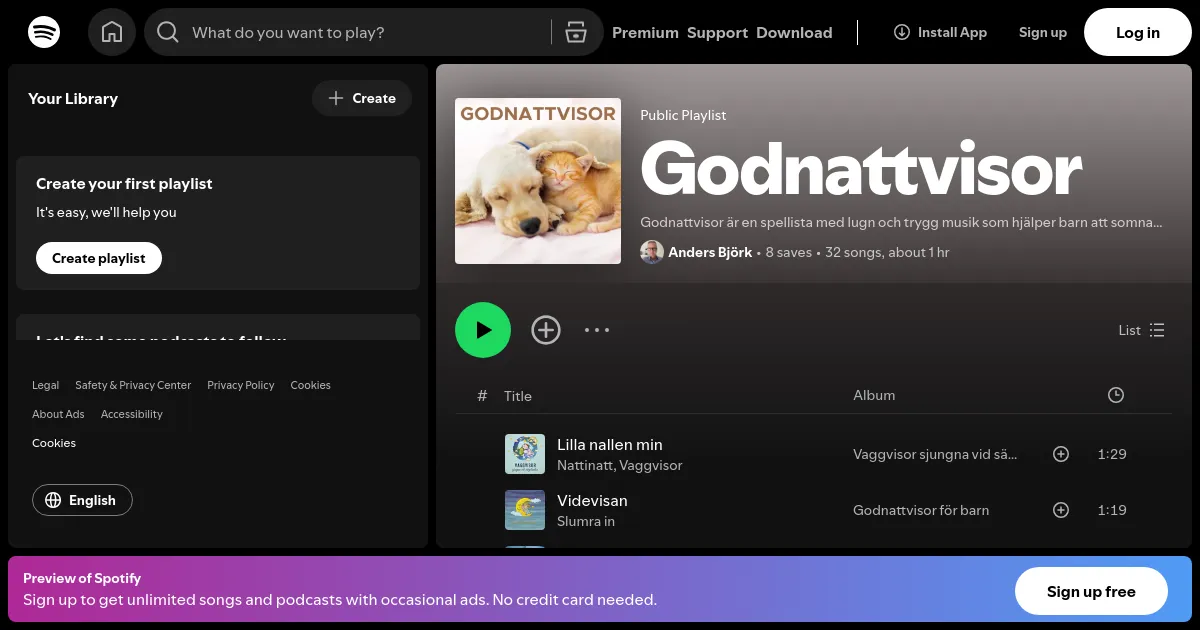Save the playlist with the plus circle
Image resolution: width=1200 pixels, height=630 pixels.
click(546, 330)
